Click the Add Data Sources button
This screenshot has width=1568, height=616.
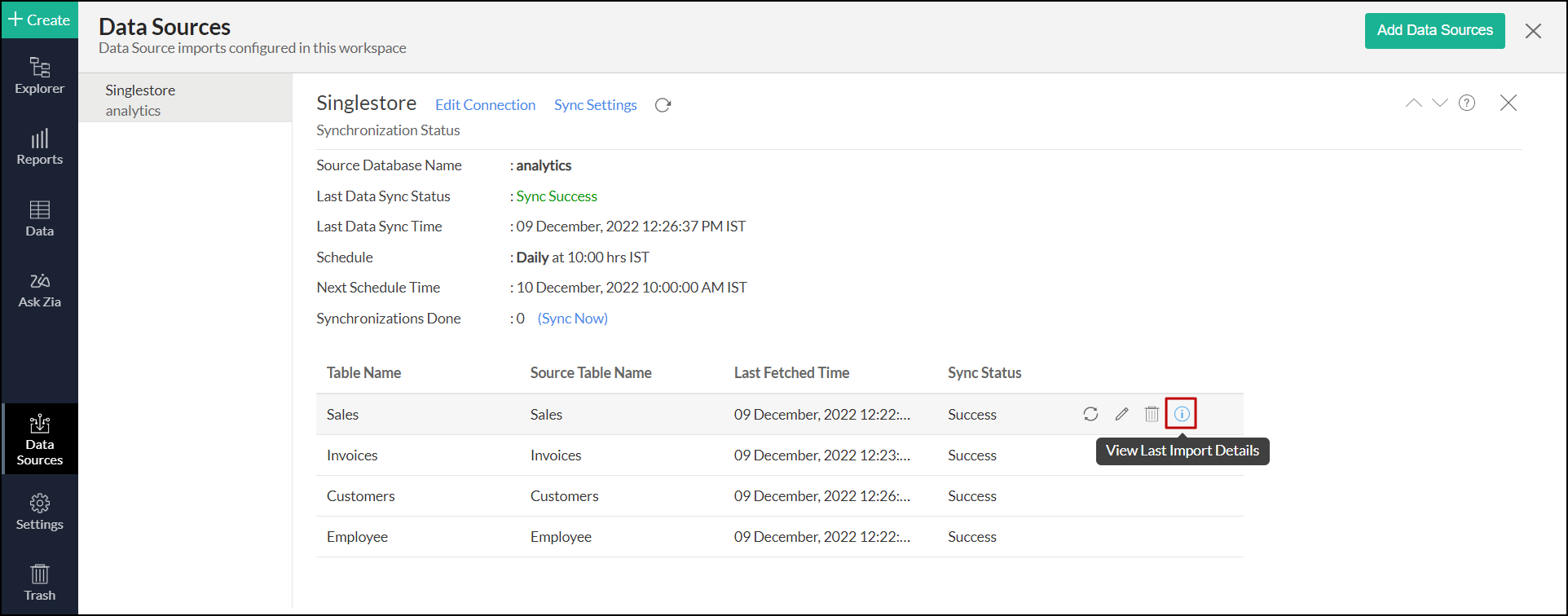click(1434, 31)
